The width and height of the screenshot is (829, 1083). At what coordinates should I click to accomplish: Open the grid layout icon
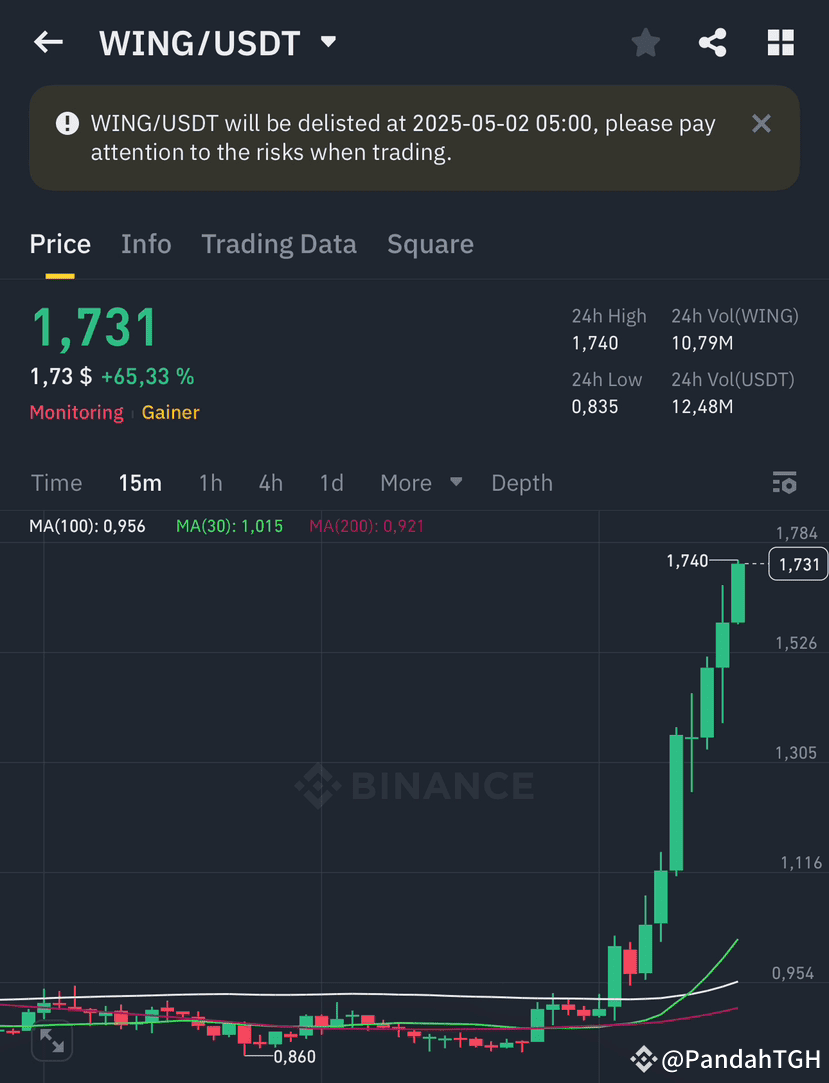pos(781,43)
